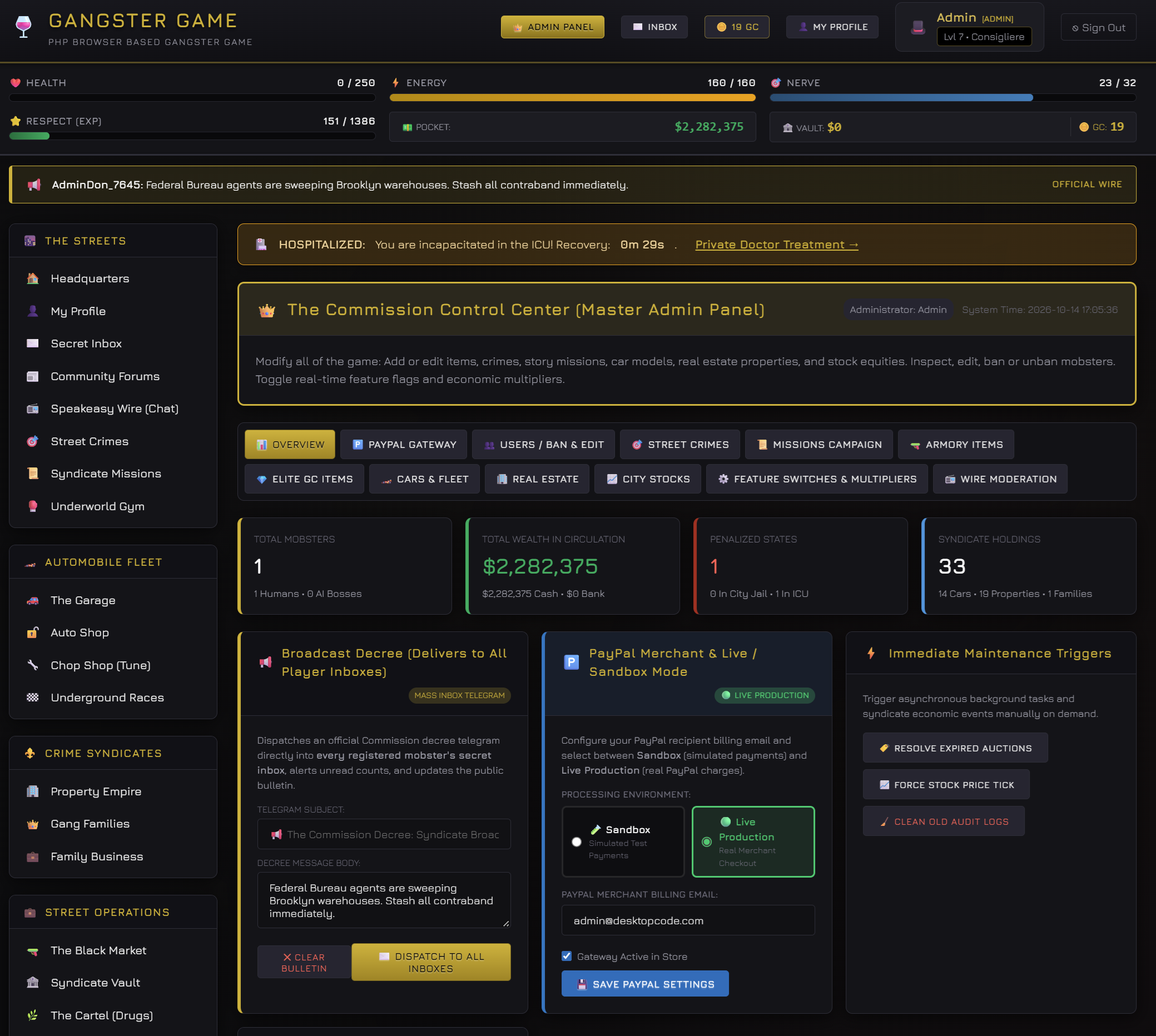
Task: Click Force Stock Price Tick
Action: coord(946,785)
